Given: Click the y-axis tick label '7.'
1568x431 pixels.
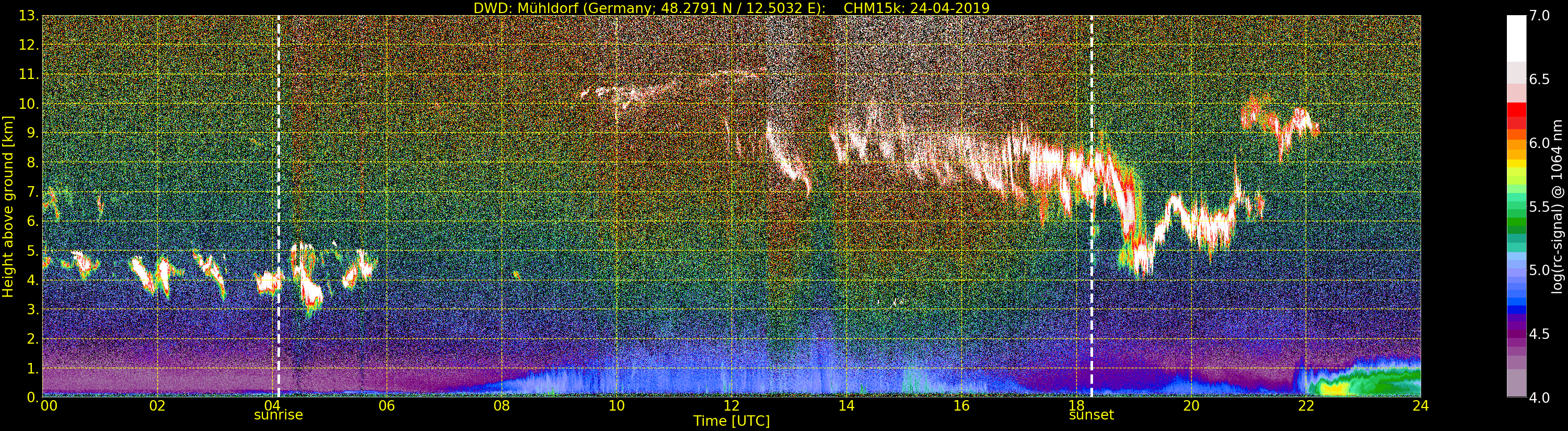Looking at the screenshot, I should [32, 192].
